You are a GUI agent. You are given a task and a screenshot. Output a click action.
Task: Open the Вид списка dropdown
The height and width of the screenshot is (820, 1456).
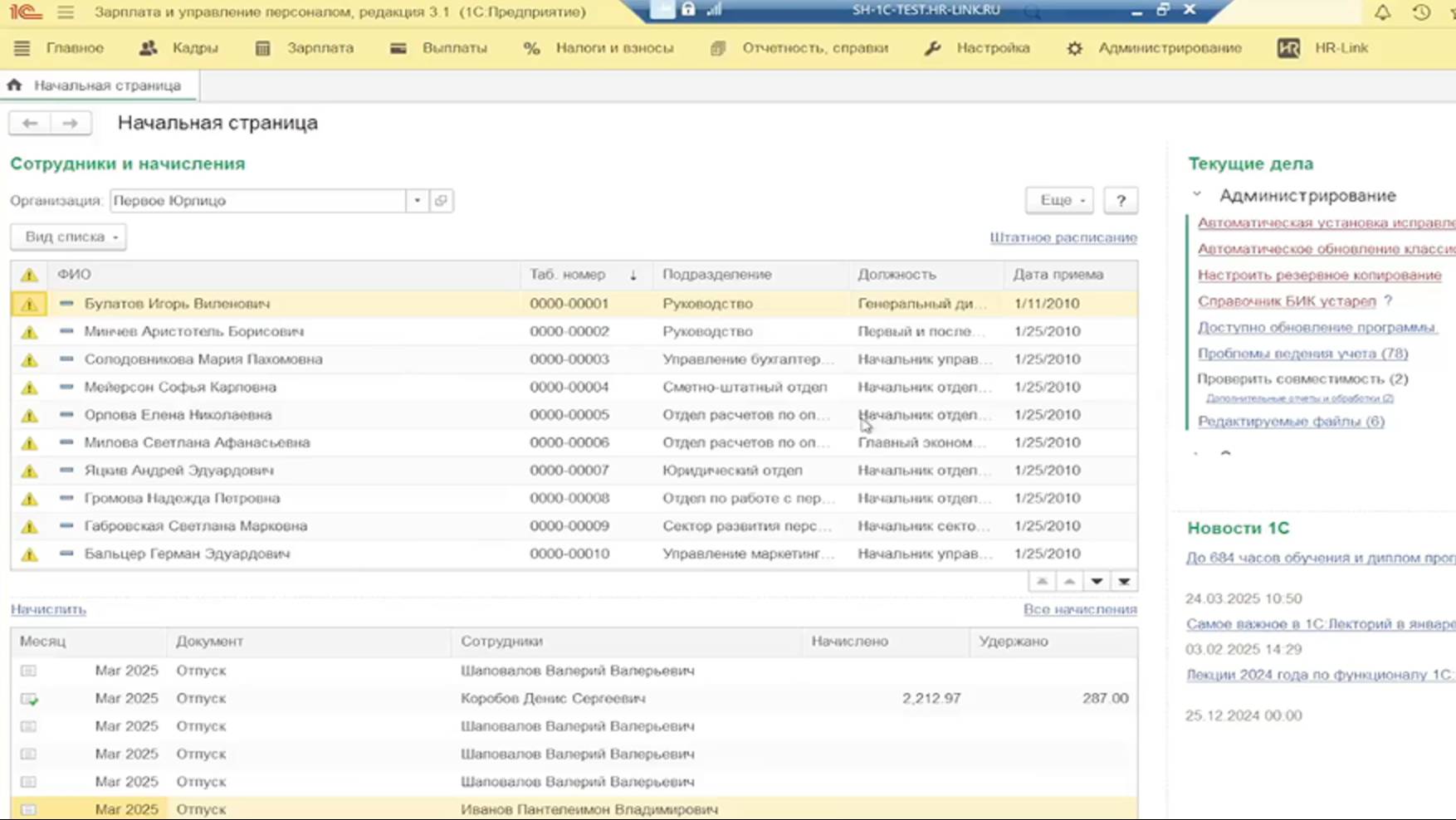[68, 237]
